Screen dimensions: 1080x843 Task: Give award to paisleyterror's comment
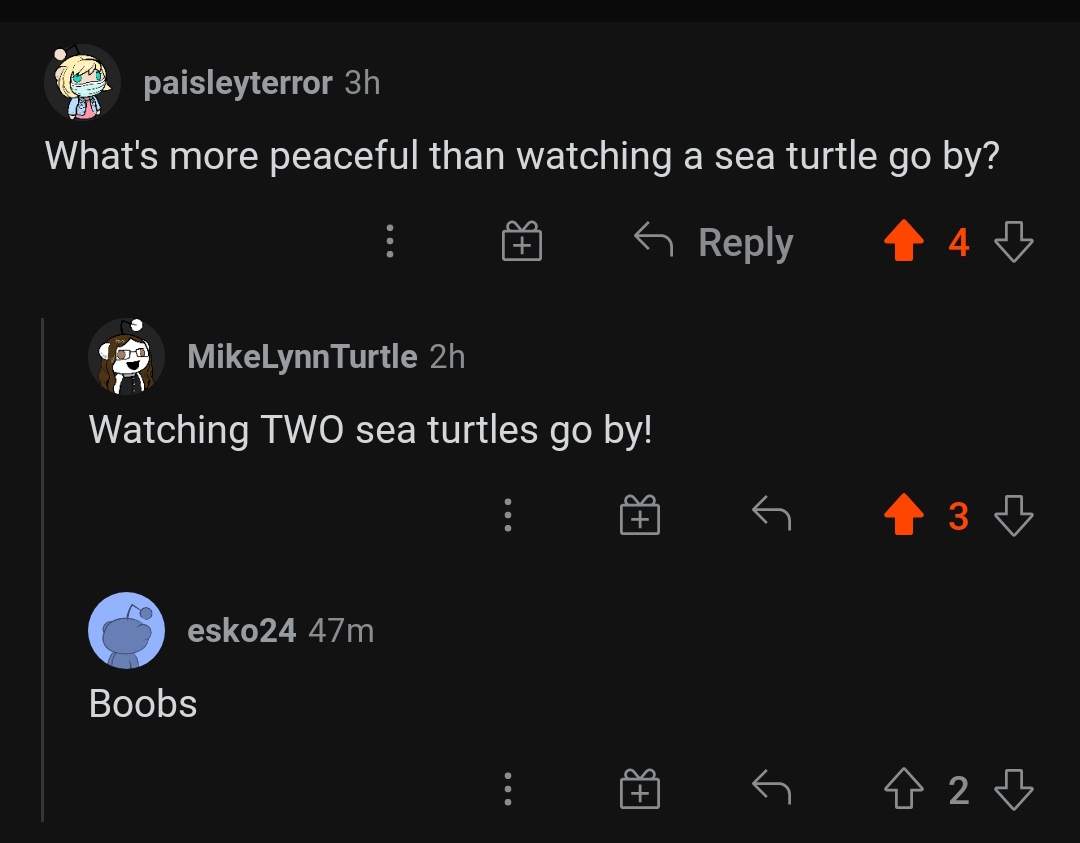click(x=521, y=242)
